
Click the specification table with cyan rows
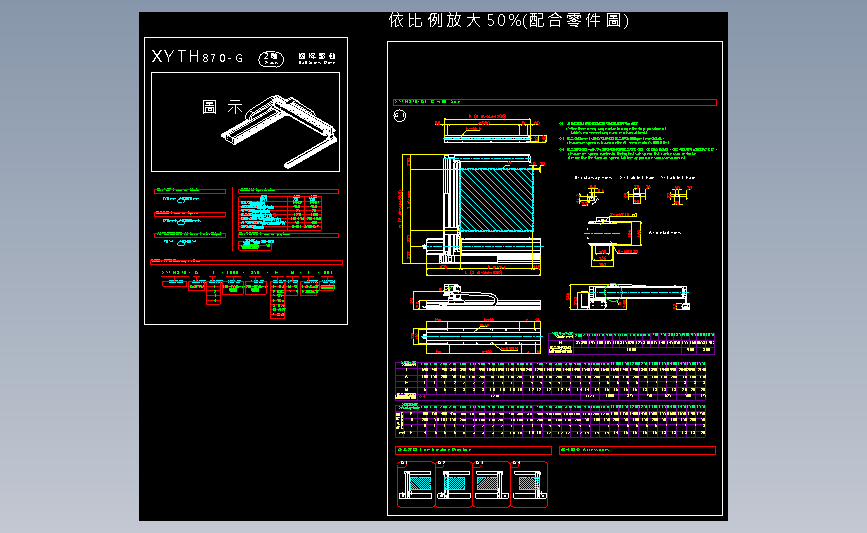coord(280,212)
